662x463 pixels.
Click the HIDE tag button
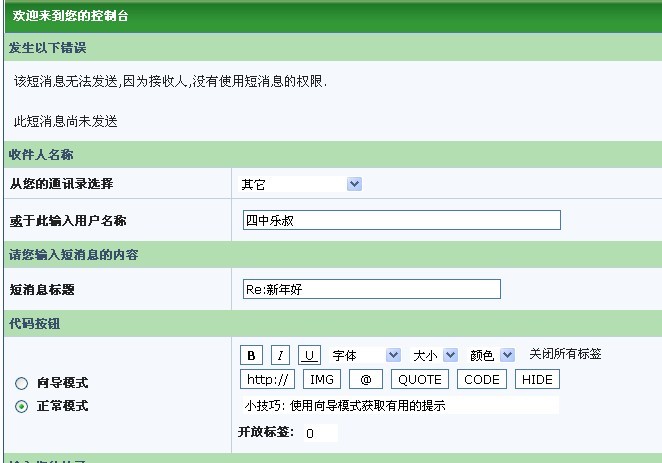(537, 379)
